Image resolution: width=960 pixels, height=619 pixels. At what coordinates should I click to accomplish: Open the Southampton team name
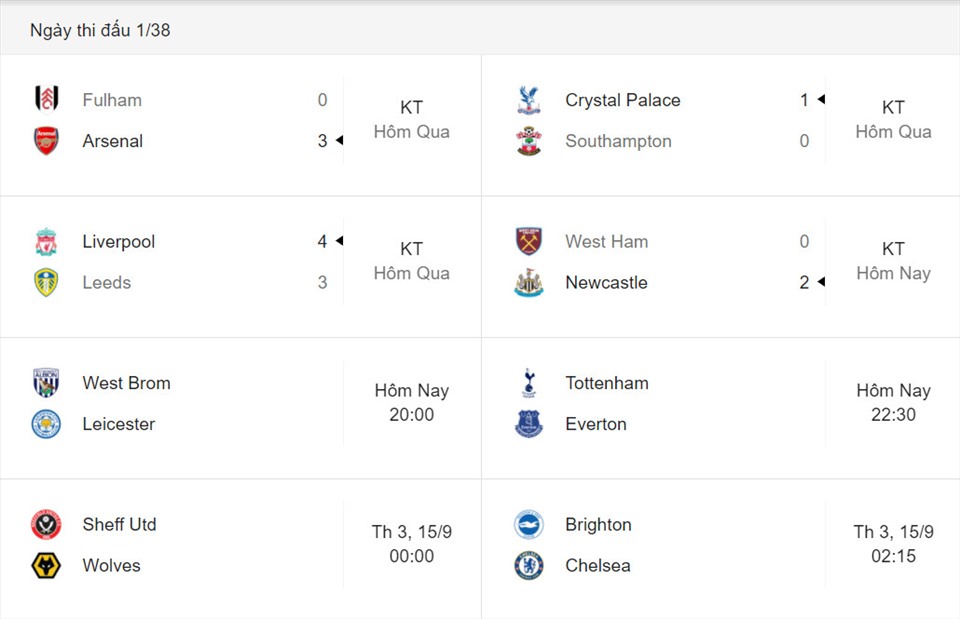[x=618, y=141]
